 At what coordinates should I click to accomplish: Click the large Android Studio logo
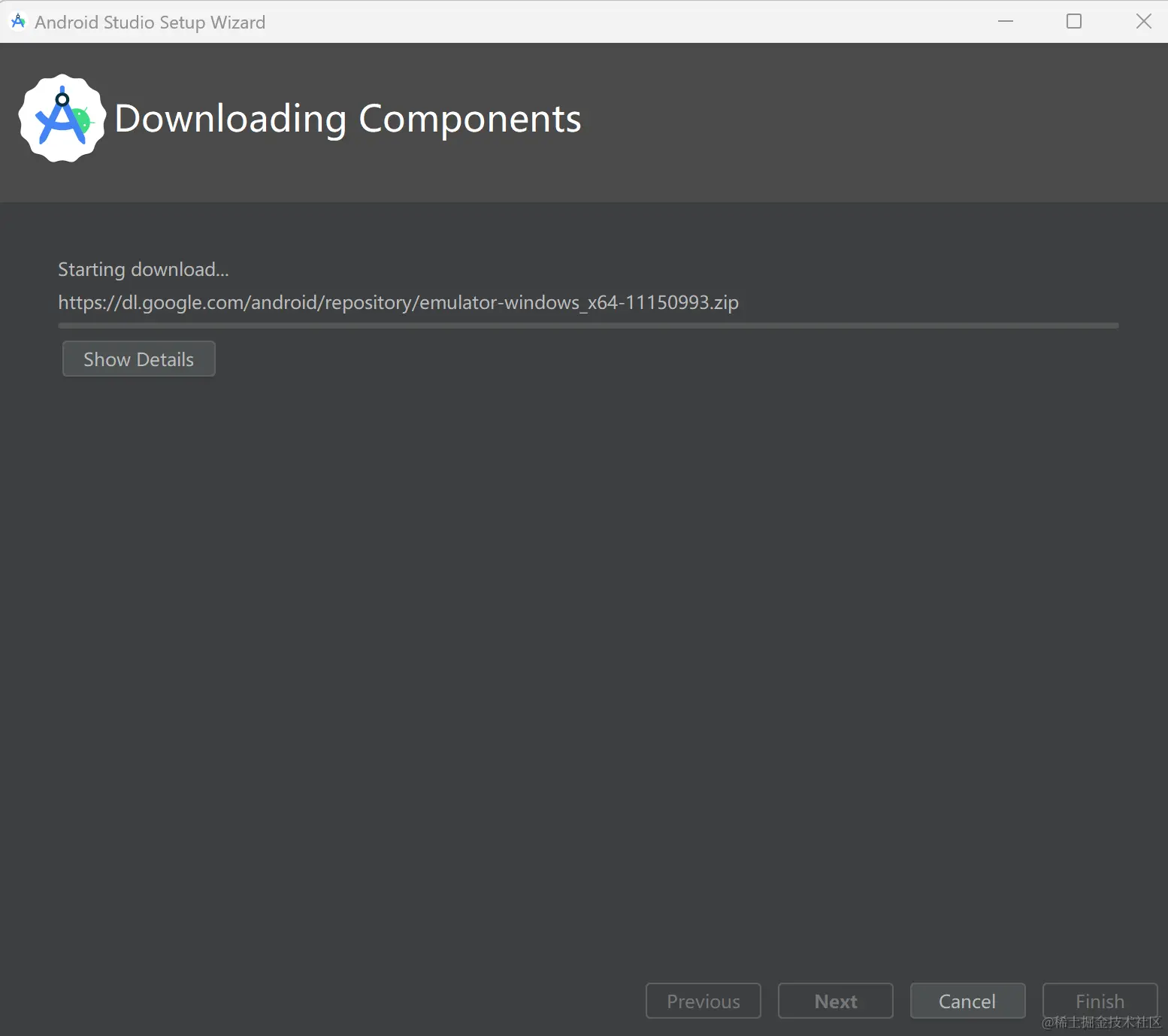click(62, 118)
